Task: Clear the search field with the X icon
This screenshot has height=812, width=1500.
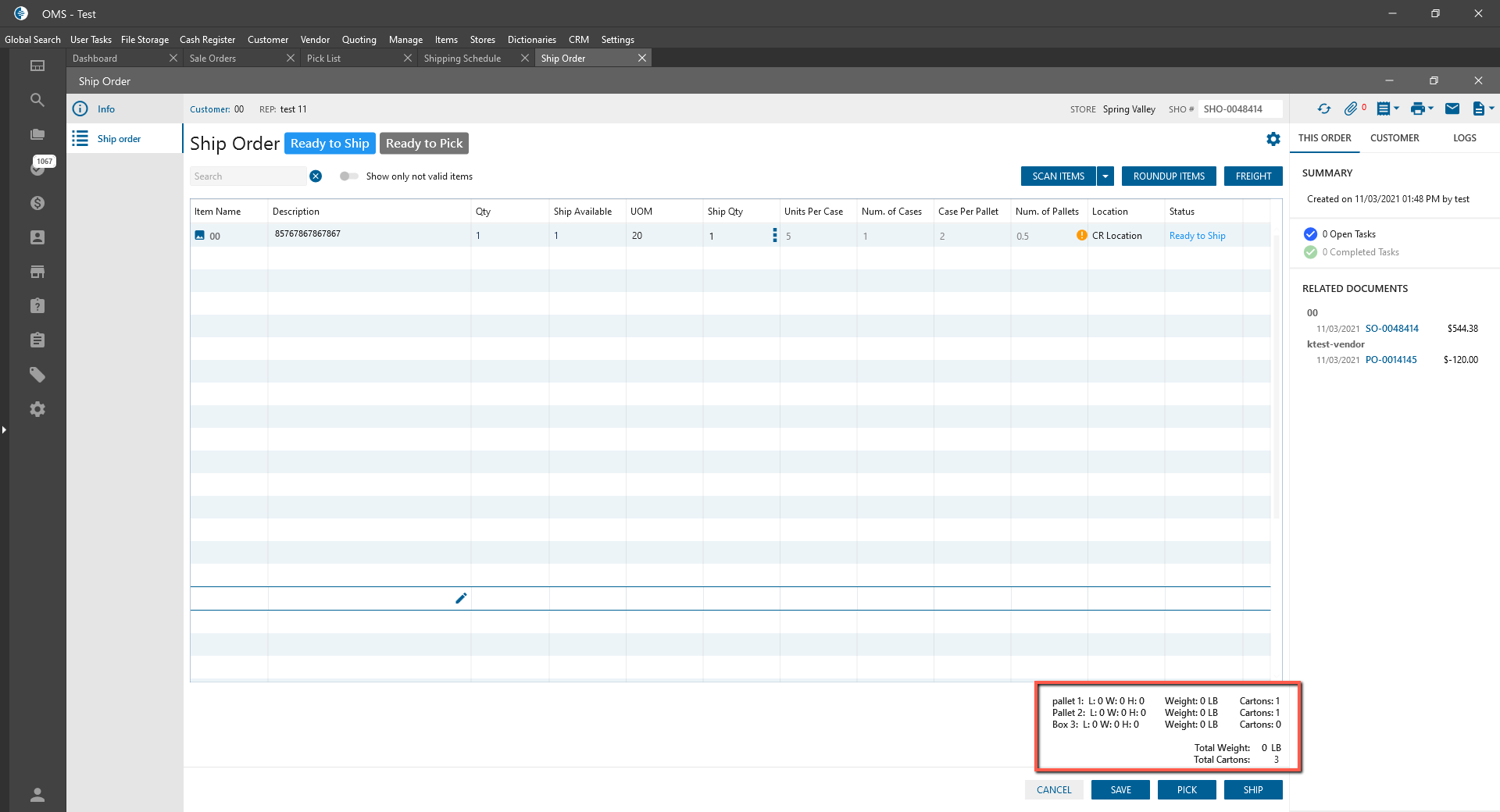Action: click(x=316, y=176)
